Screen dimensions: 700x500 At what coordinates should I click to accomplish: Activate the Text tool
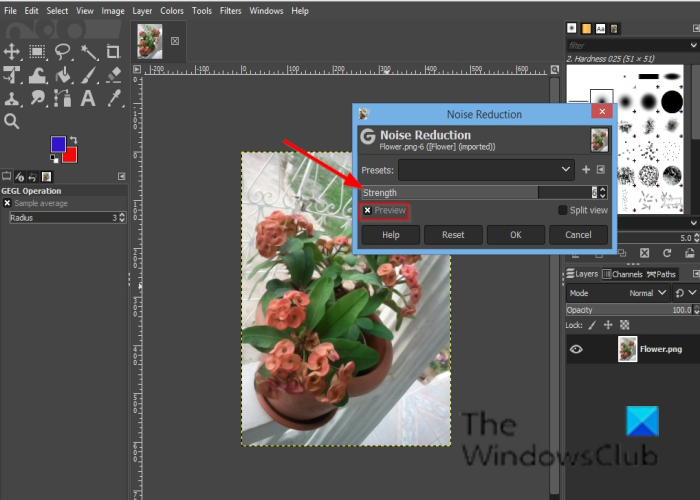90,98
